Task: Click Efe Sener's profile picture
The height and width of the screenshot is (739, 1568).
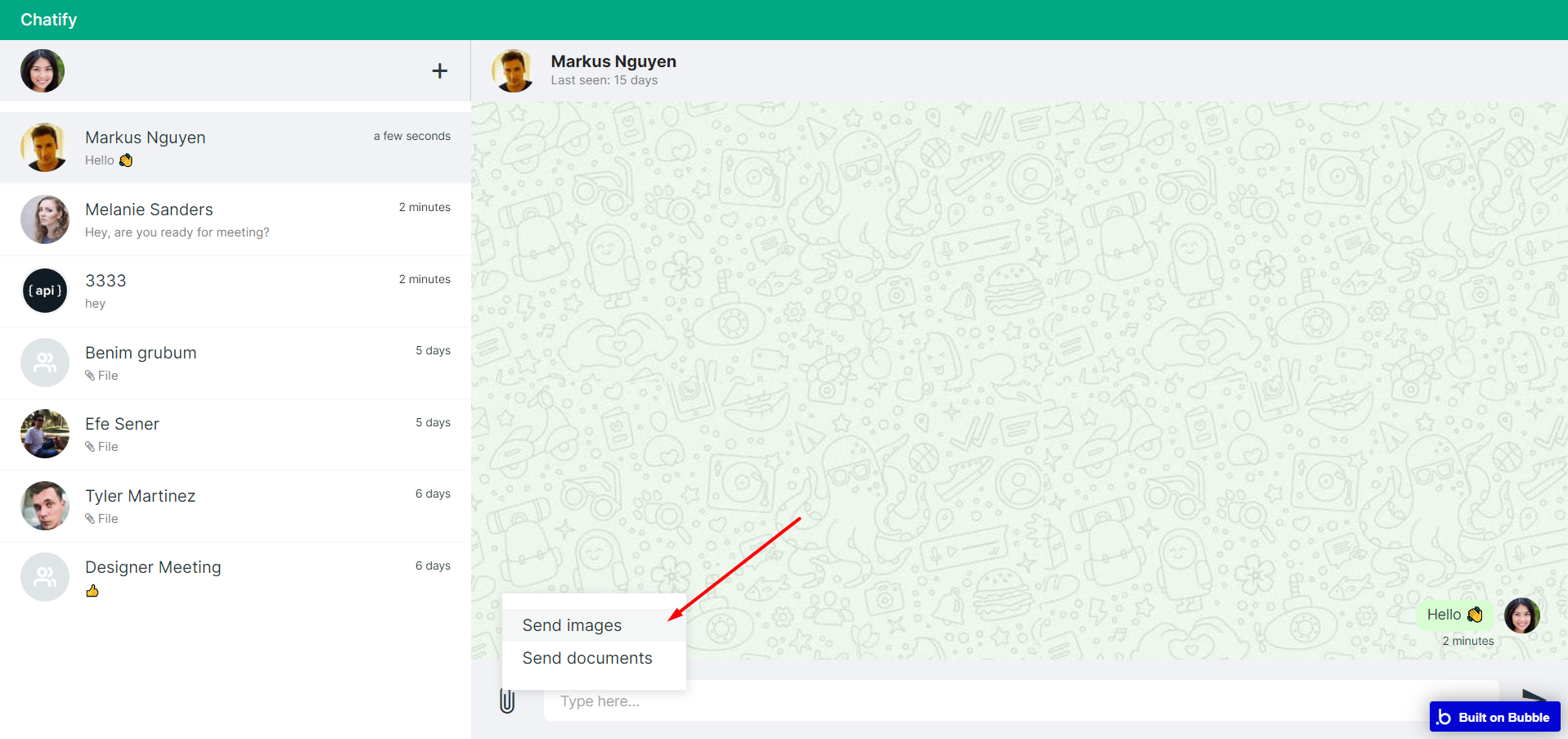Action: click(44, 434)
